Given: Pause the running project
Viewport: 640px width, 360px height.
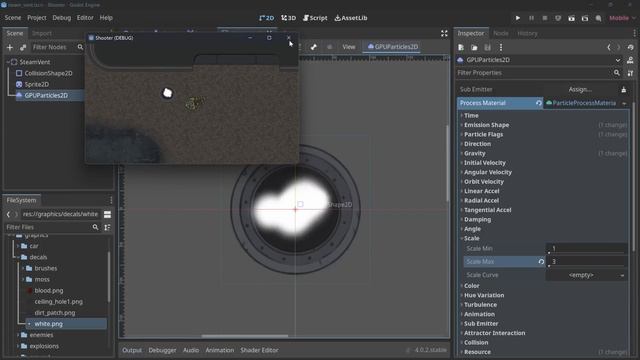Looking at the screenshot, I should [x=531, y=18].
